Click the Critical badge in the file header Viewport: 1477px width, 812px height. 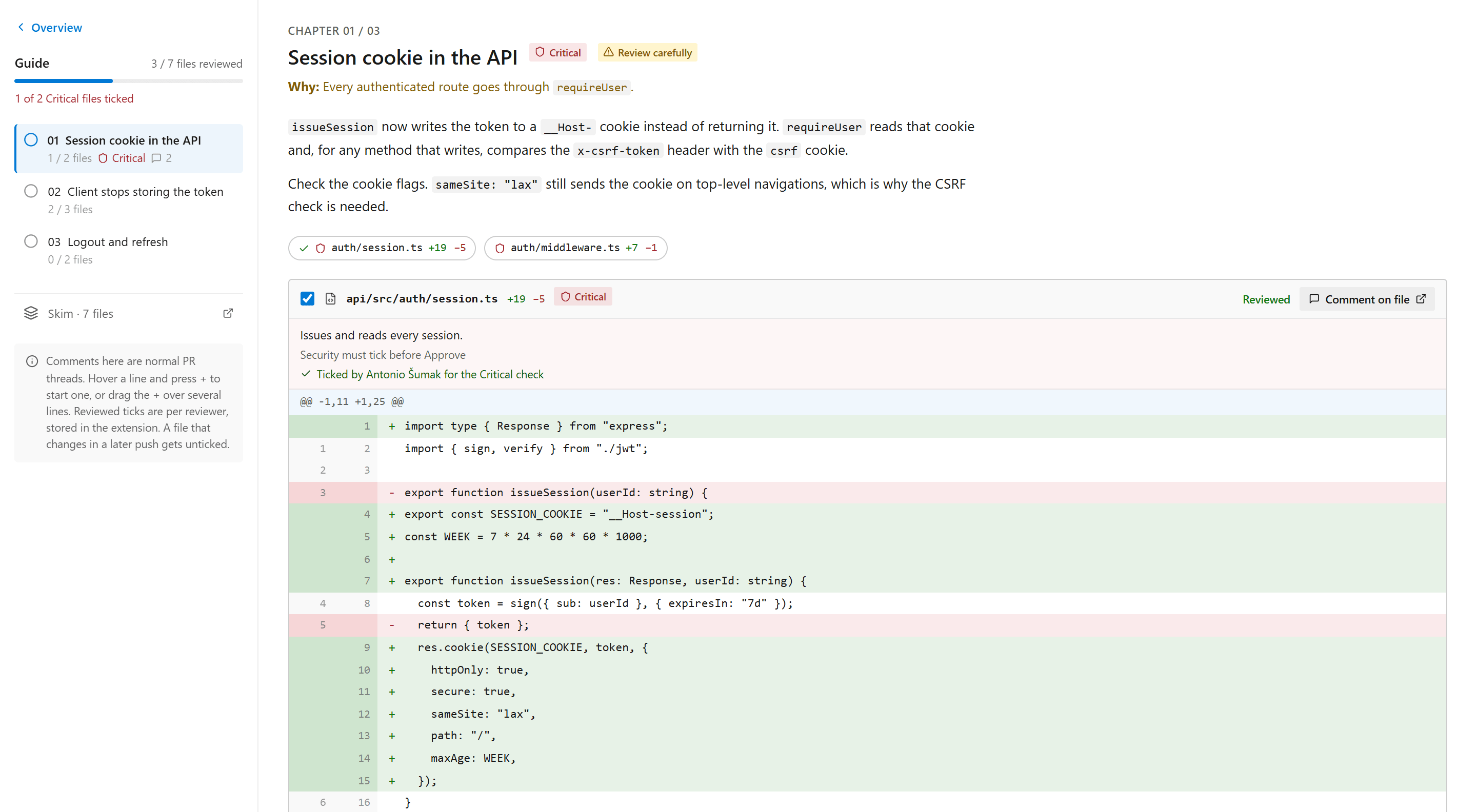point(583,297)
